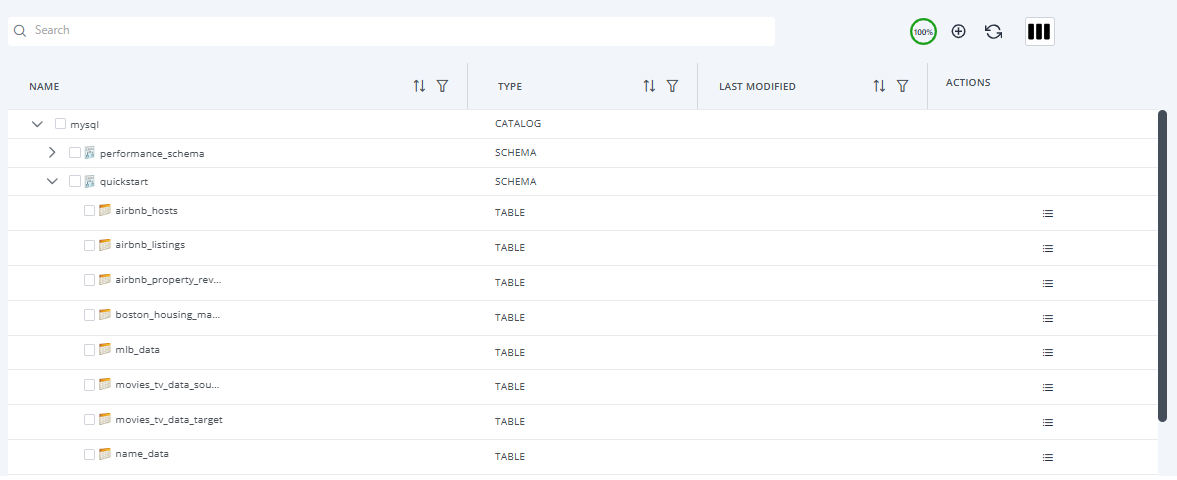Check the airbnb_hosts checkbox
This screenshot has height=480, width=1177.
click(89, 210)
